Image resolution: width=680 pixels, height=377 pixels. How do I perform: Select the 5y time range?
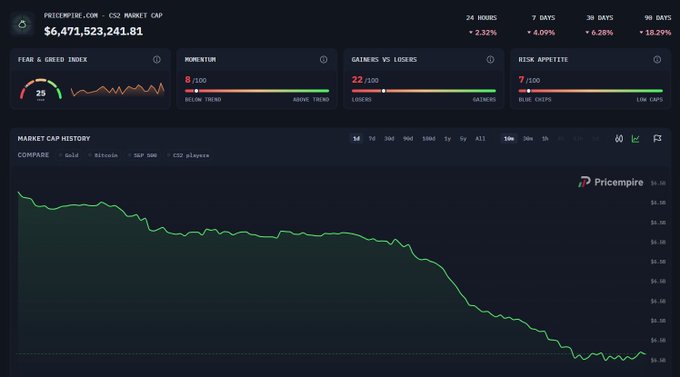coord(463,138)
